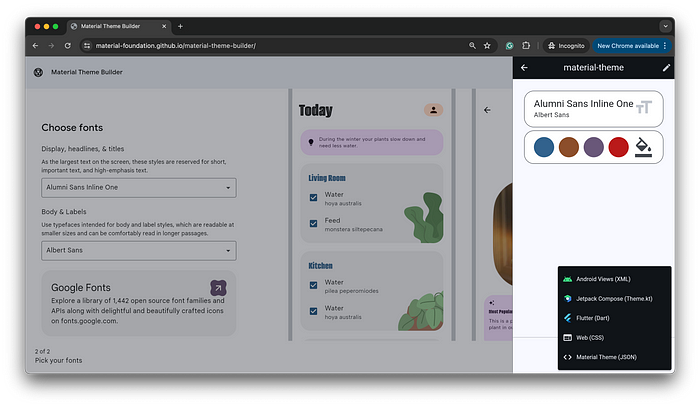Open a new tab with plus icon
This screenshot has width=700, height=407.
point(180,26)
